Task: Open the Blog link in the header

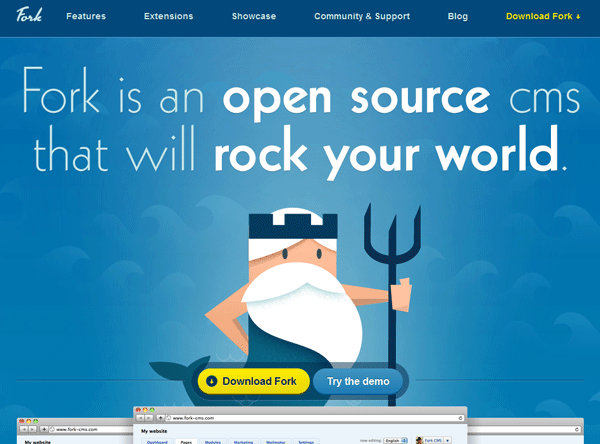Action: coord(458,17)
